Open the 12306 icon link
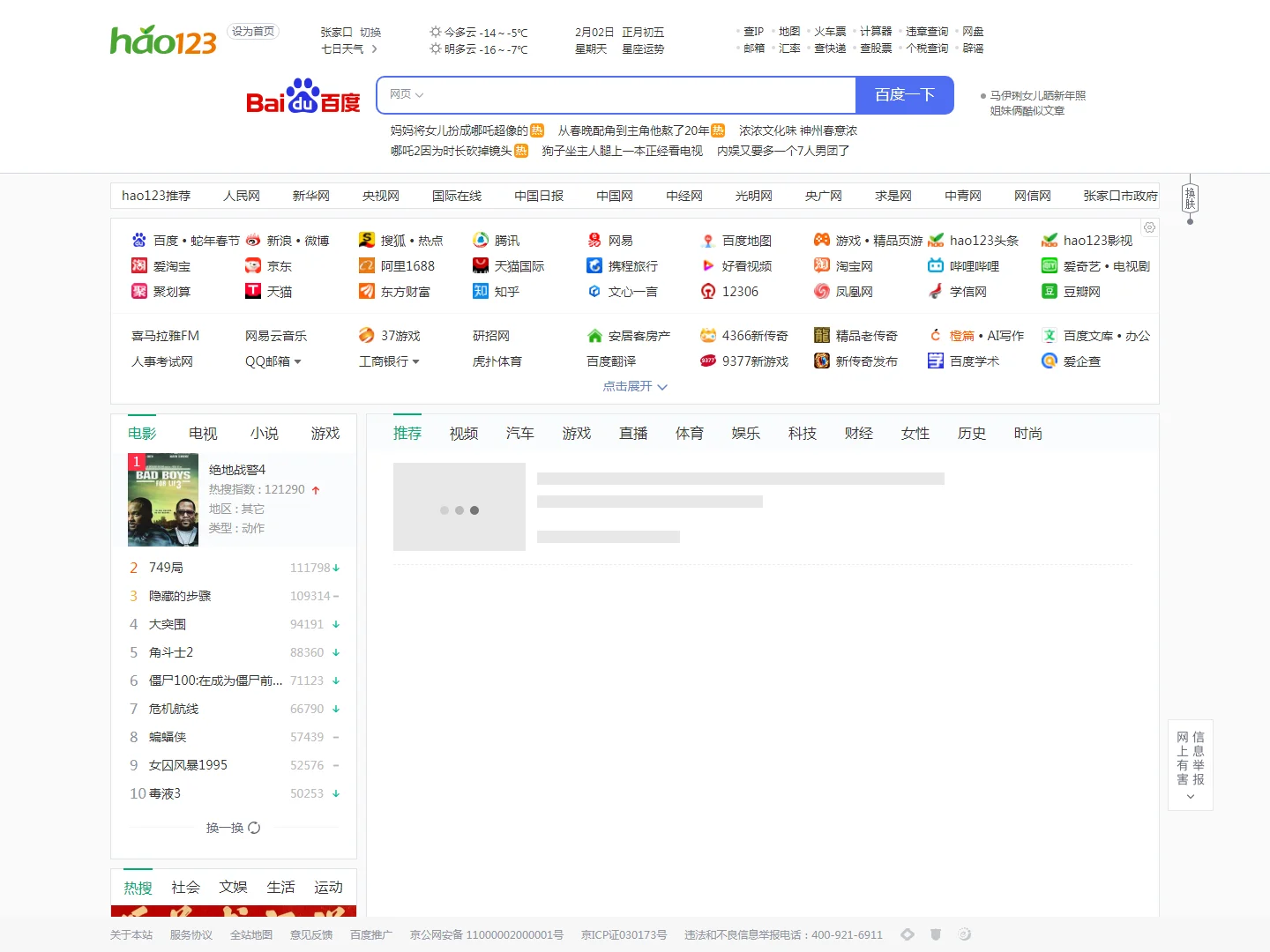The image size is (1270, 952). coord(708,291)
